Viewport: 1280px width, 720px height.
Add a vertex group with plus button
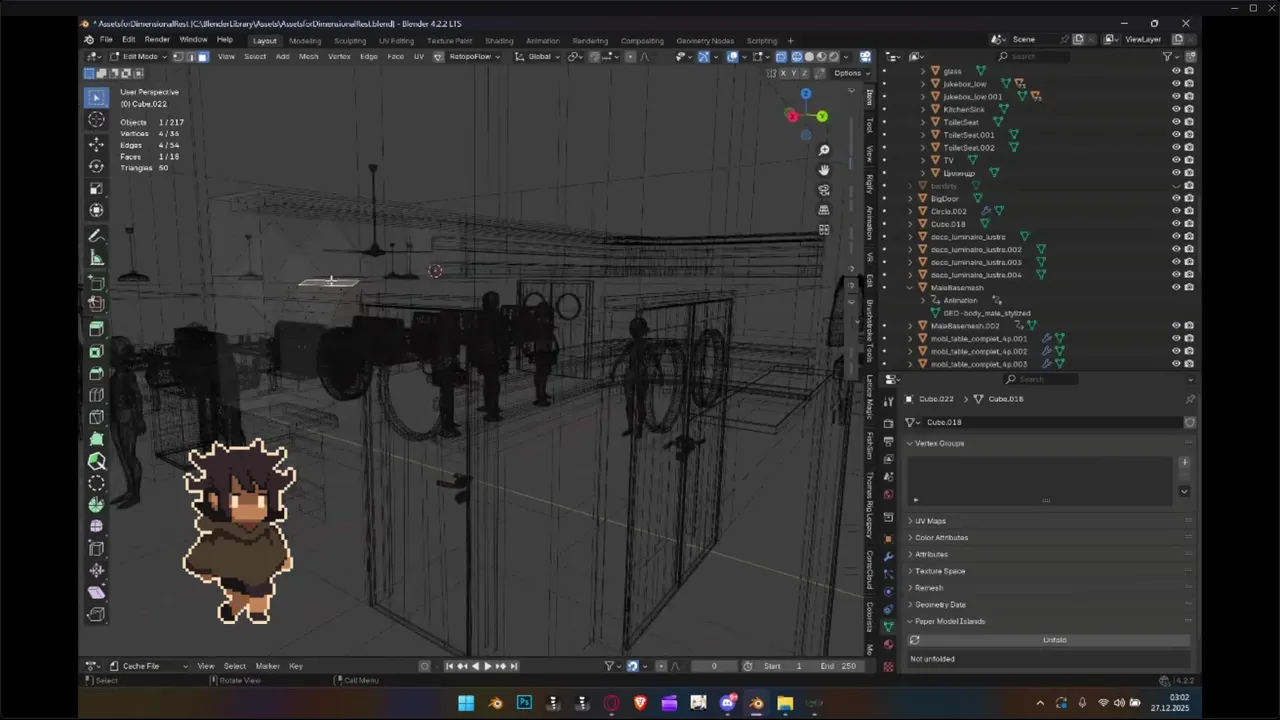point(1184,462)
